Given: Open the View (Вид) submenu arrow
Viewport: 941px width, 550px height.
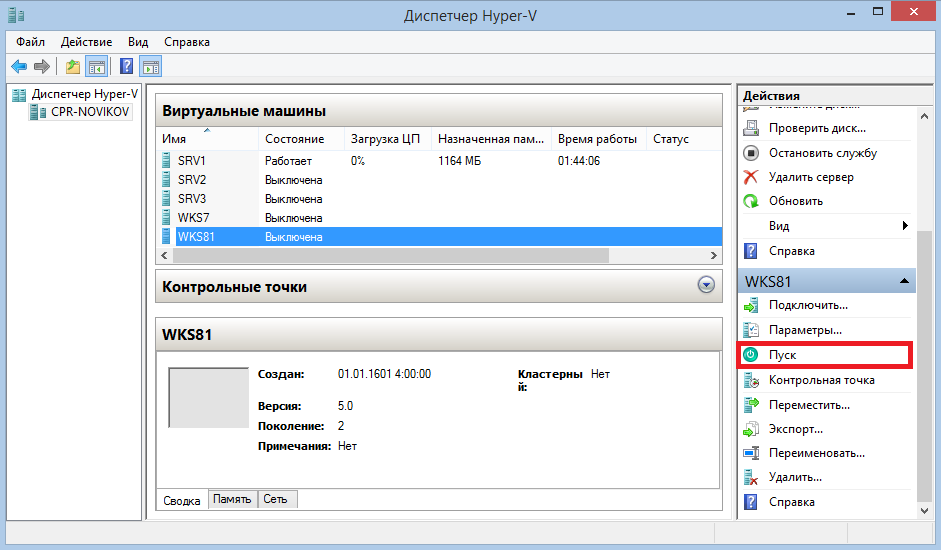Looking at the screenshot, I should (x=905, y=226).
